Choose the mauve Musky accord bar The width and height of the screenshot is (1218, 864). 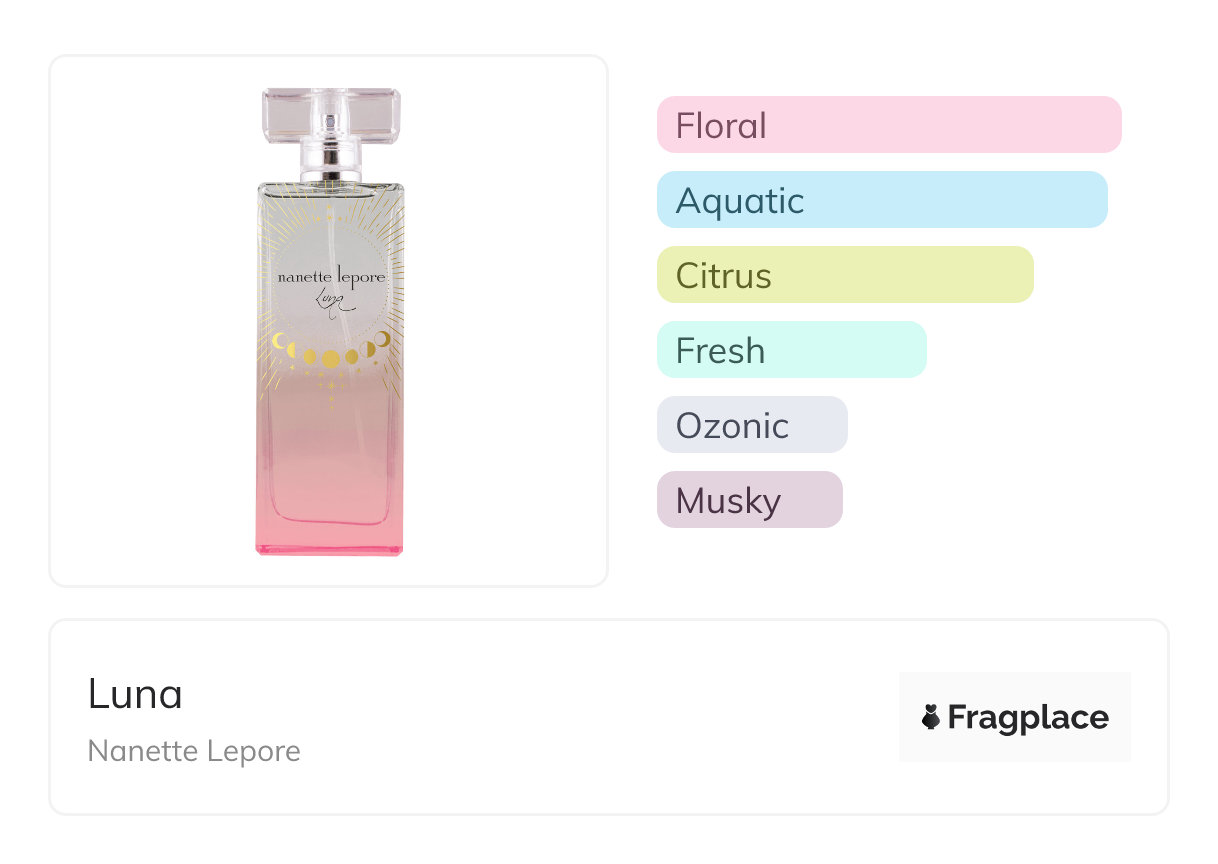[749, 500]
